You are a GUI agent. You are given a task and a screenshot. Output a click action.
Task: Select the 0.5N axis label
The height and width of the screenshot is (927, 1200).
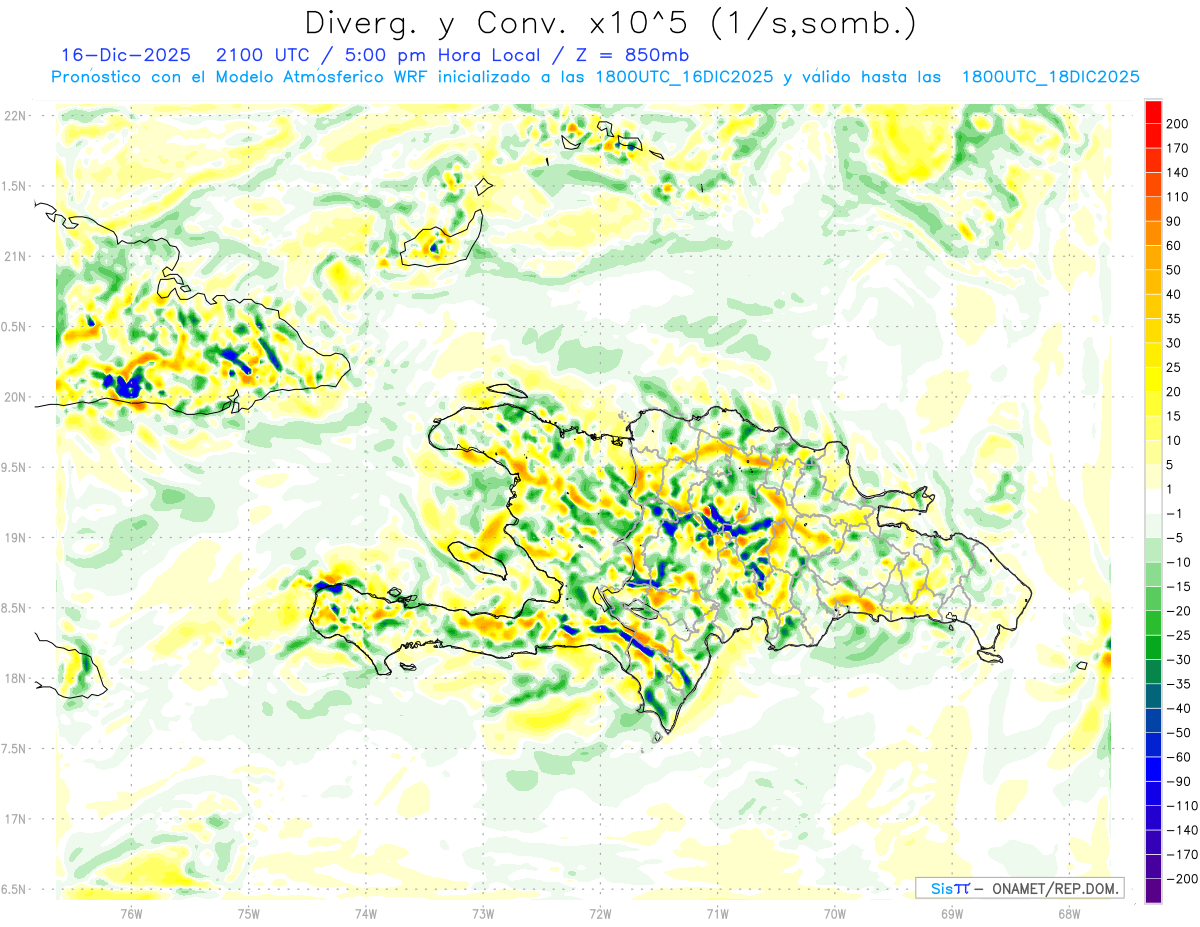click(15, 327)
